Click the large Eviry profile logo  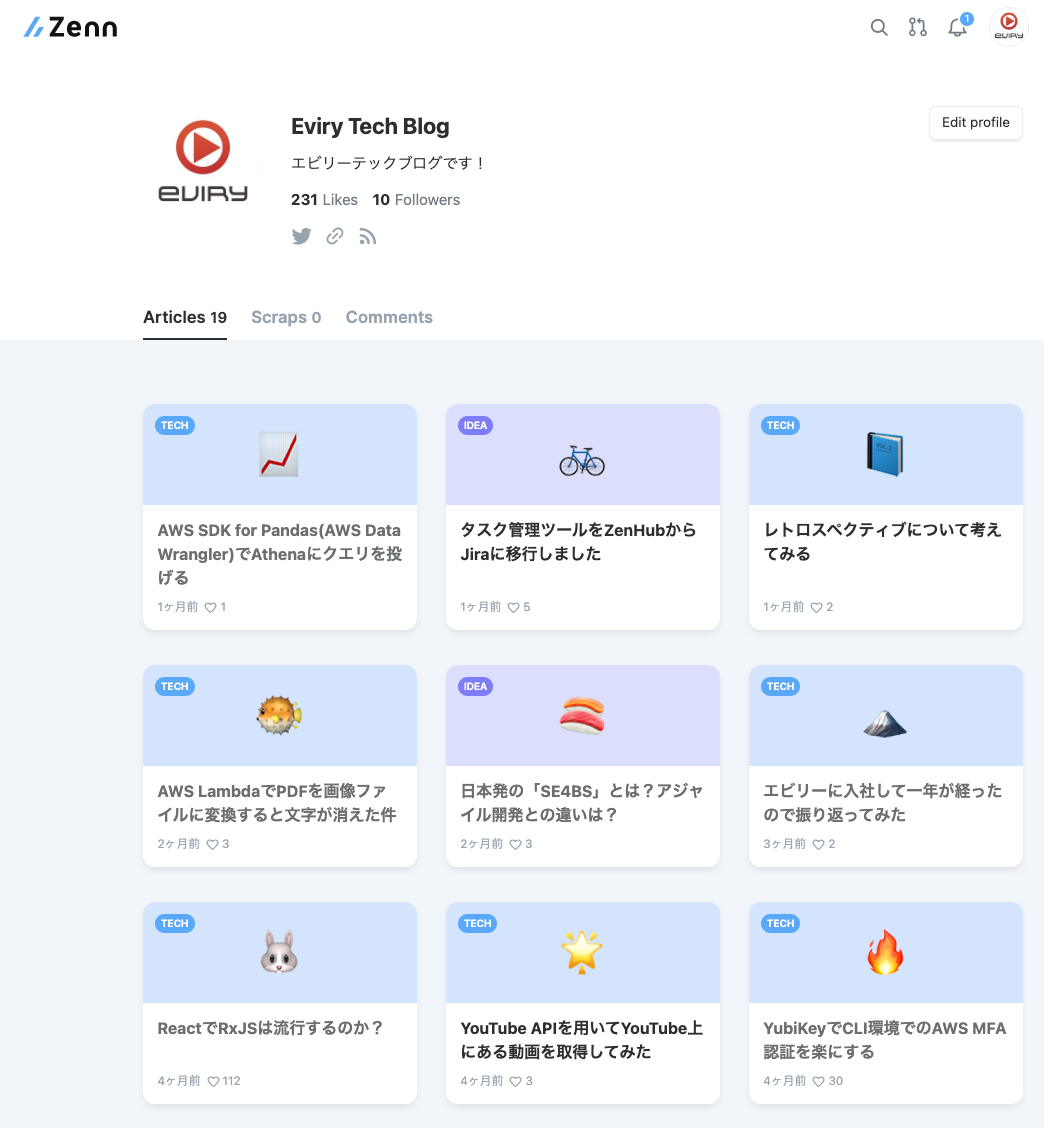pyautogui.click(x=203, y=161)
